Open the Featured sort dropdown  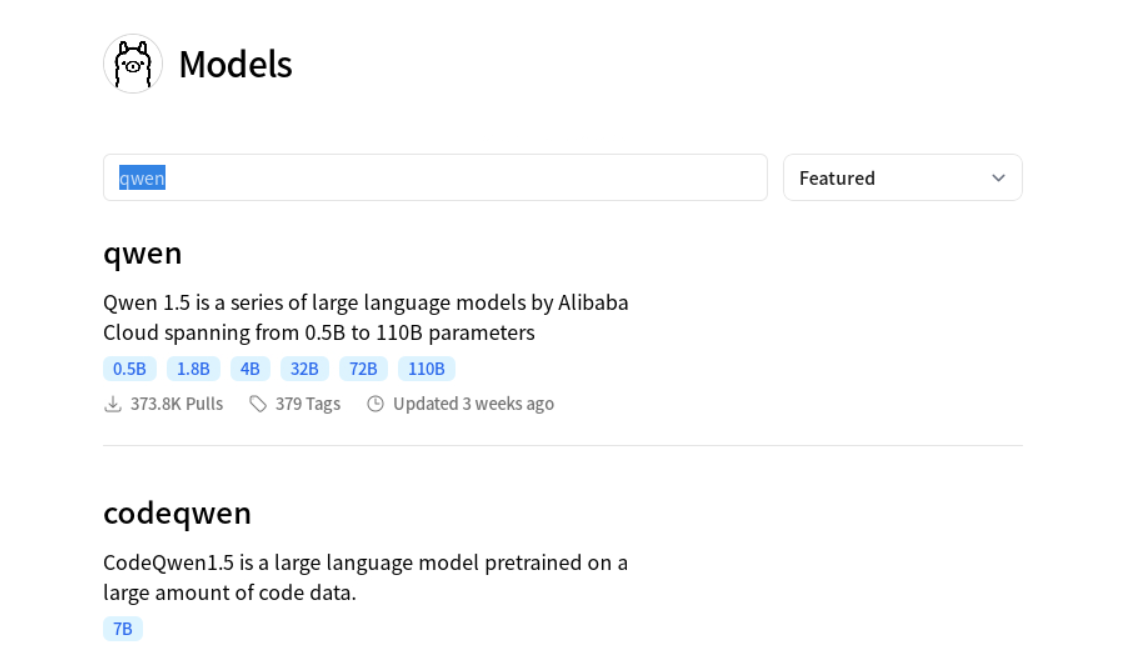point(901,178)
